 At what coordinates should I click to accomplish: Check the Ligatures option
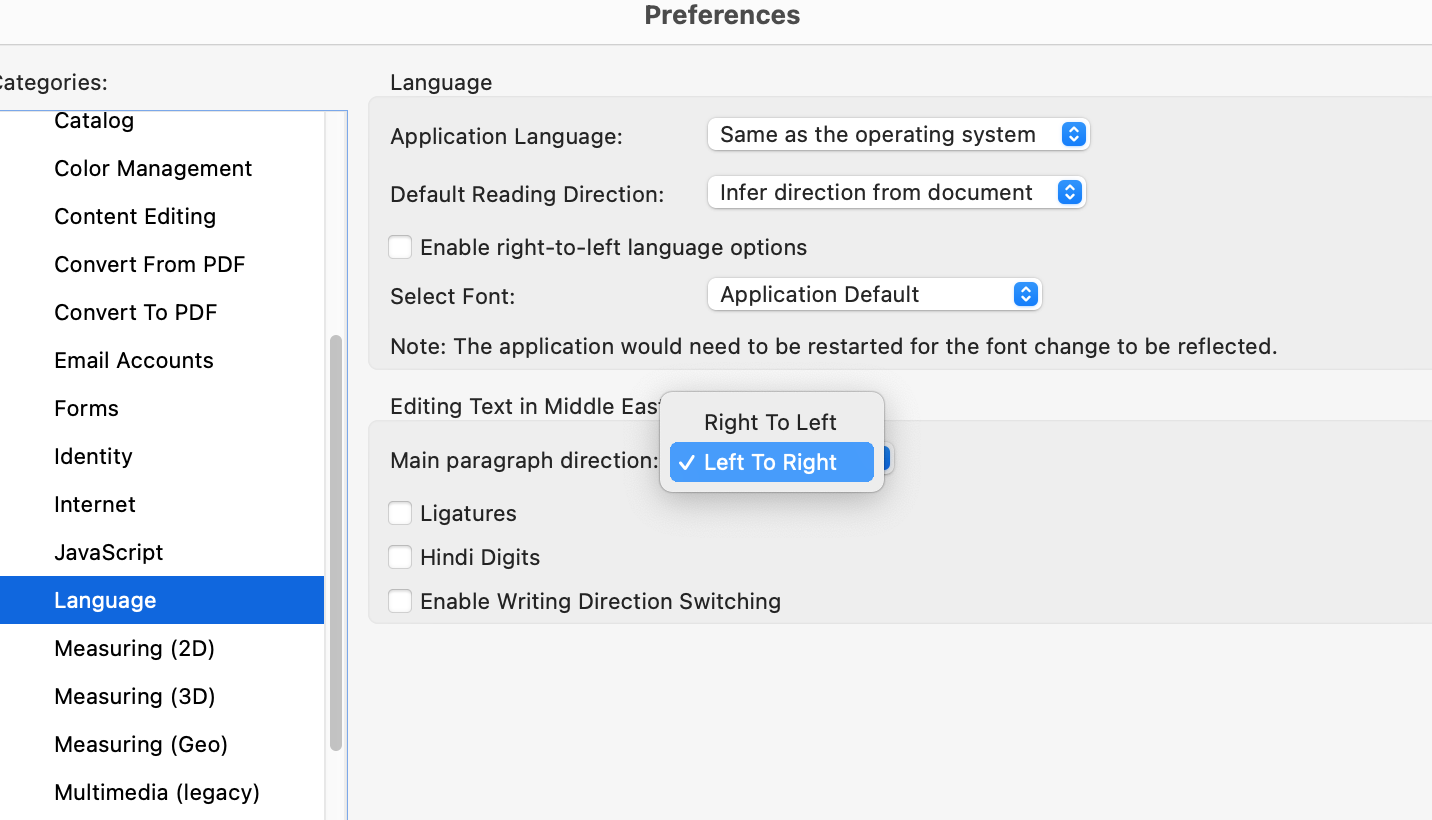pyautogui.click(x=400, y=513)
